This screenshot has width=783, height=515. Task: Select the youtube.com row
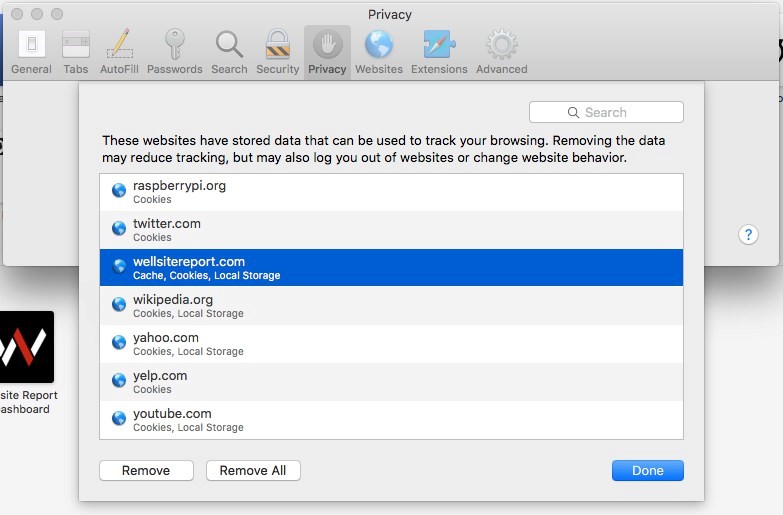392,420
